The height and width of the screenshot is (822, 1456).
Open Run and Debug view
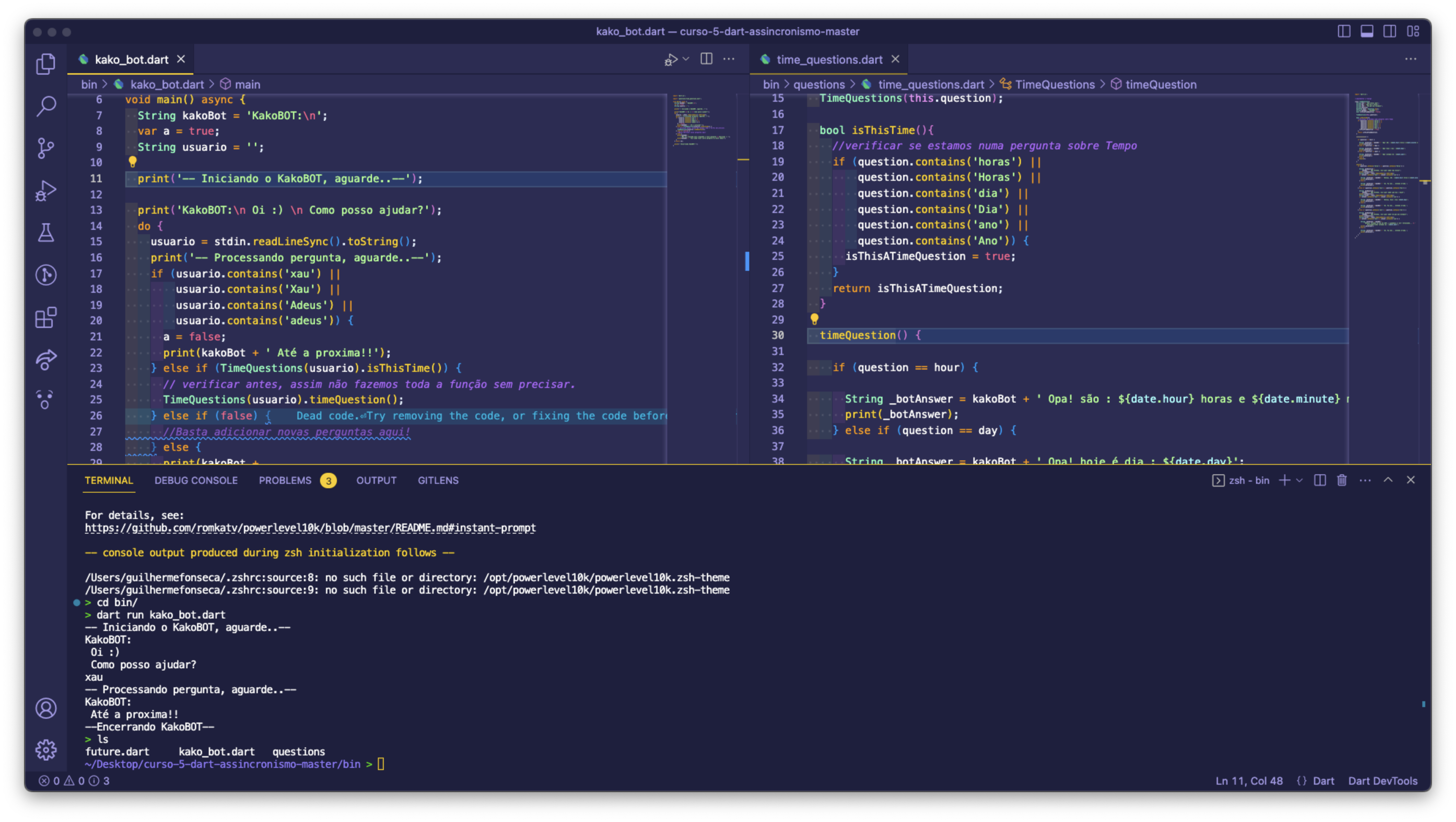[x=46, y=190]
